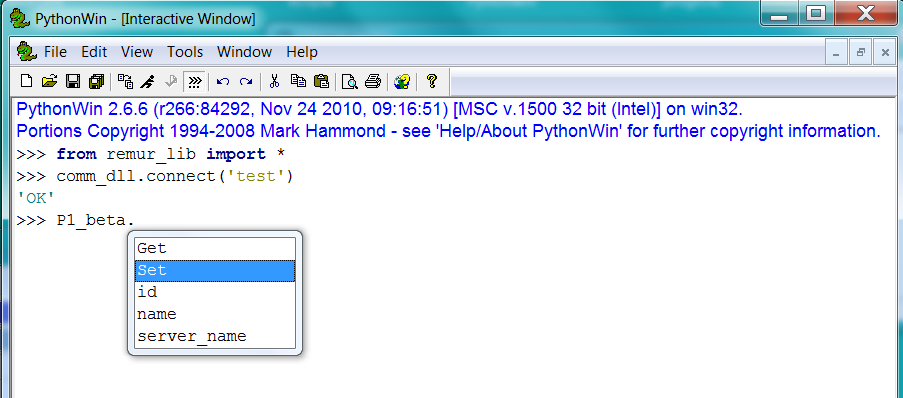
Task: Open Python help via the globe icon
Action: pyautogui.click(x=402, y=81)
